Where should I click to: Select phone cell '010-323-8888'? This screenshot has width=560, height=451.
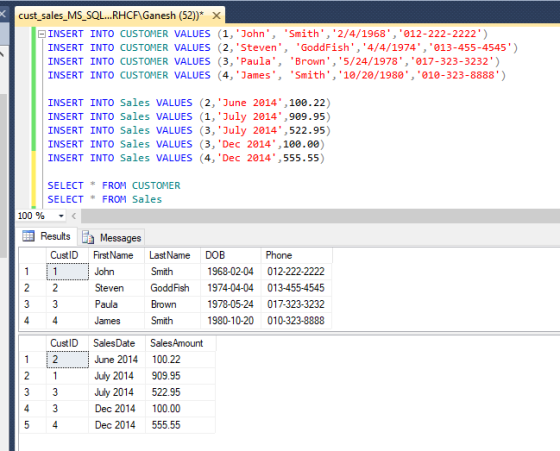(296, 321)
